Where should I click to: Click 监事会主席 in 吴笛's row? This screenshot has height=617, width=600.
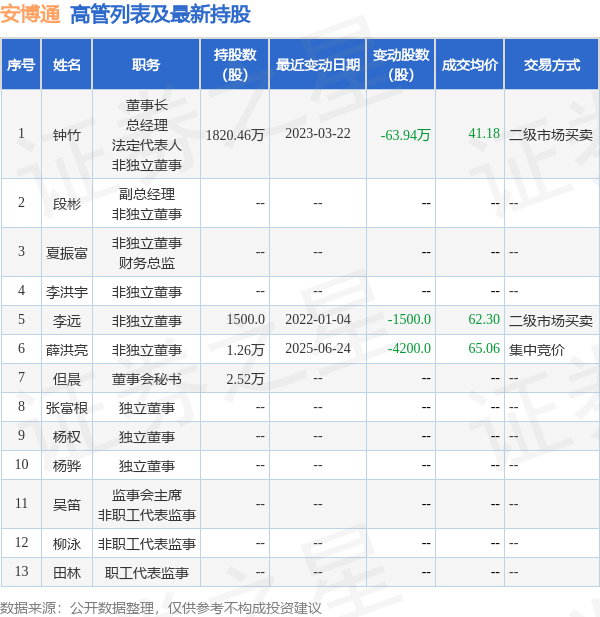pos(146,495)
